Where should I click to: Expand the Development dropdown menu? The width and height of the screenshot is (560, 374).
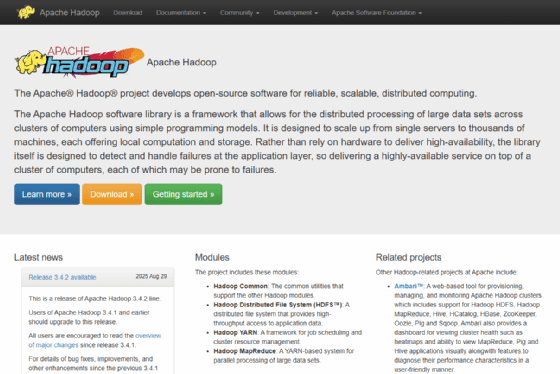click(295, 13)
